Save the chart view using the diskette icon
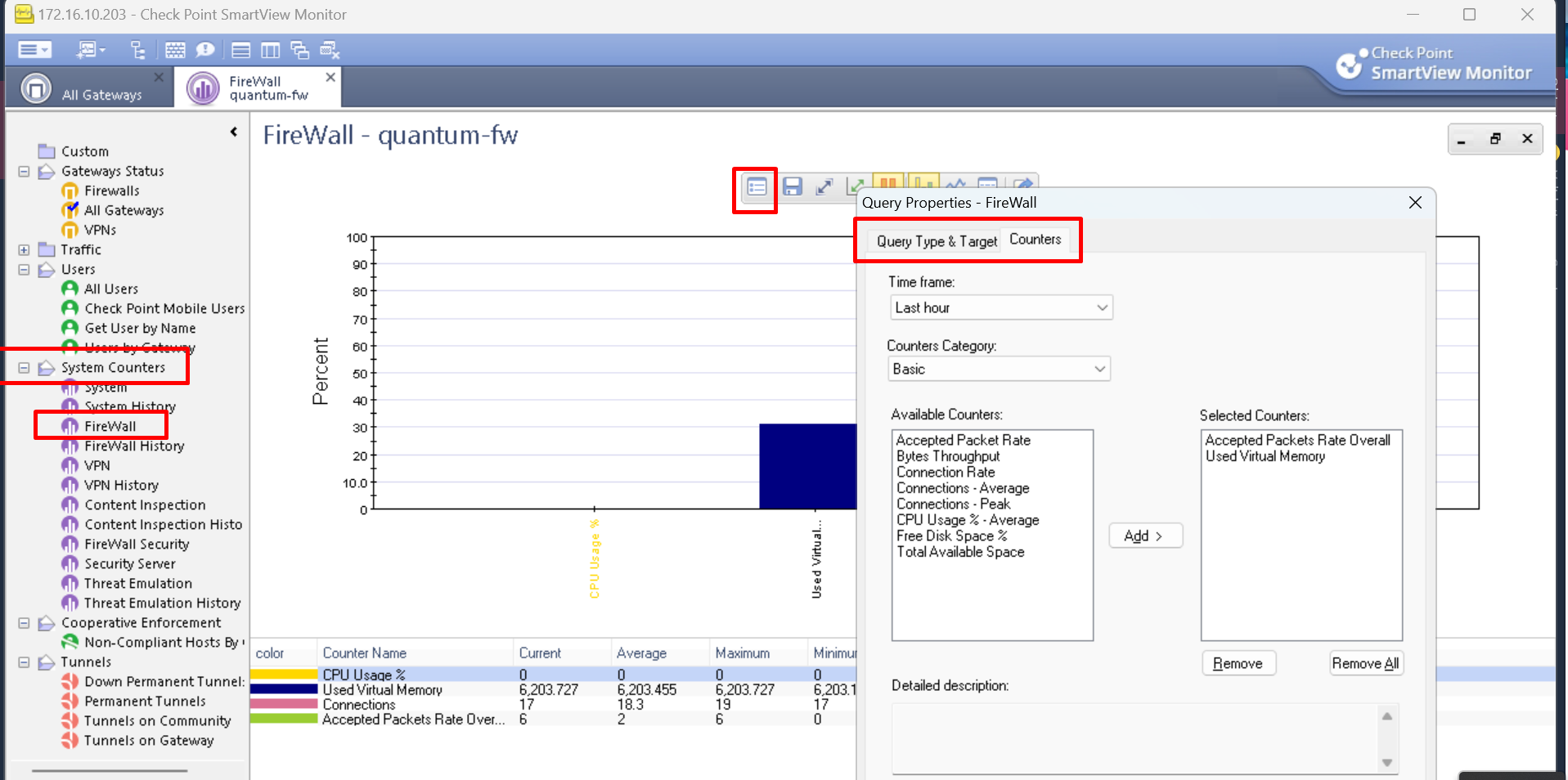1568x780 pixels. (x=791, y=186)
